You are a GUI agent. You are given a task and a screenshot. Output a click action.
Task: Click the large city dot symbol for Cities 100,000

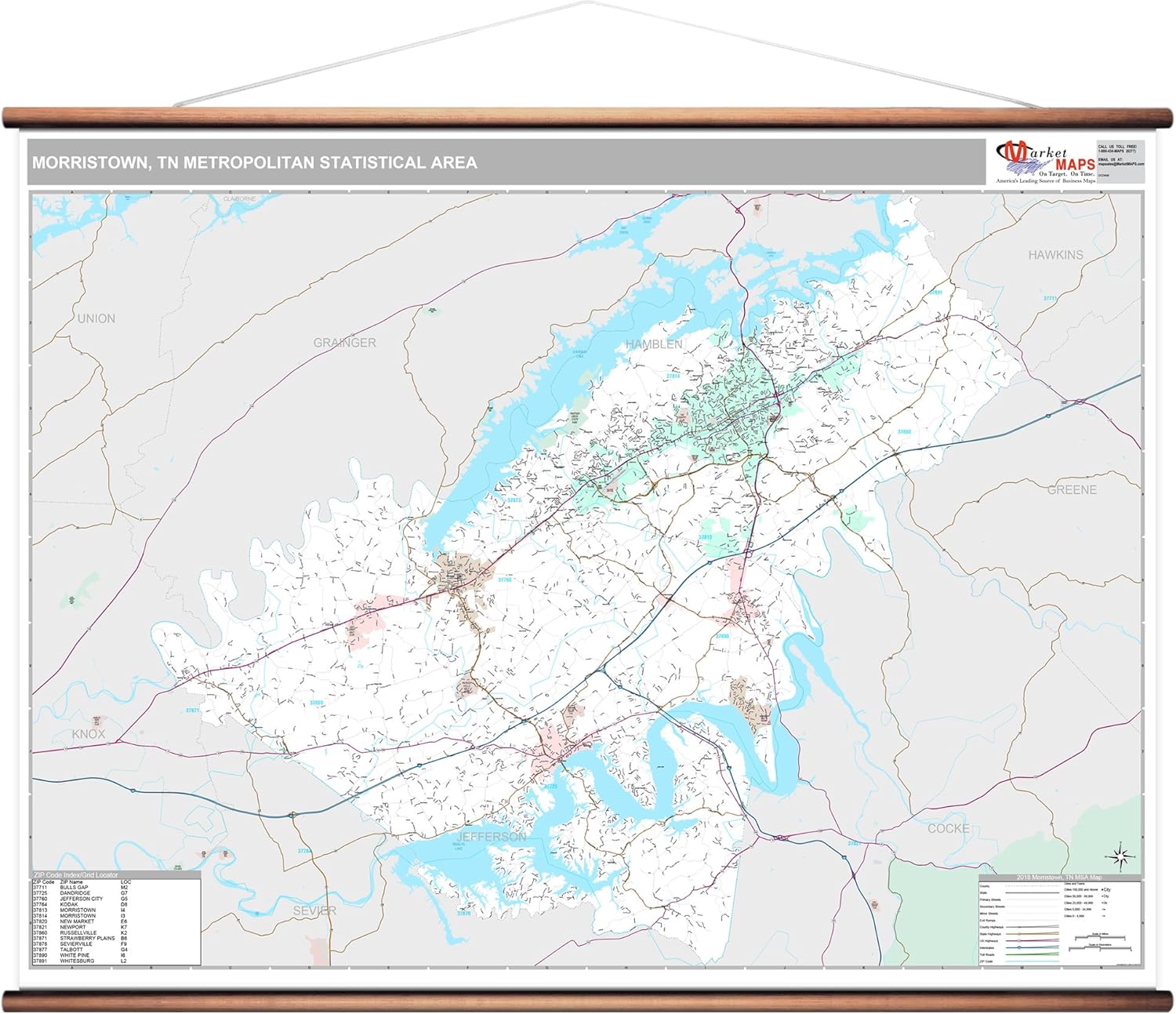[x=1102, y=889]
